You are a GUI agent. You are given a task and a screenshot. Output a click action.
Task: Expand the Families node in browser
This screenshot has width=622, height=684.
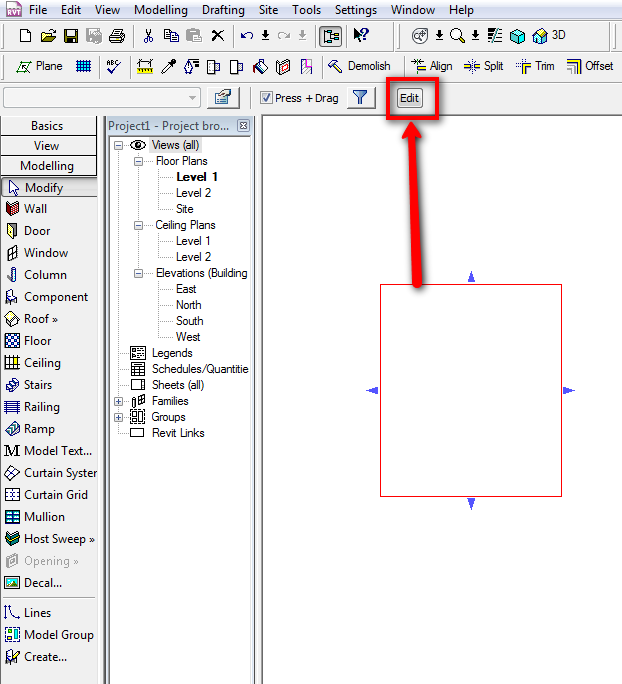[x=120, y=401]
